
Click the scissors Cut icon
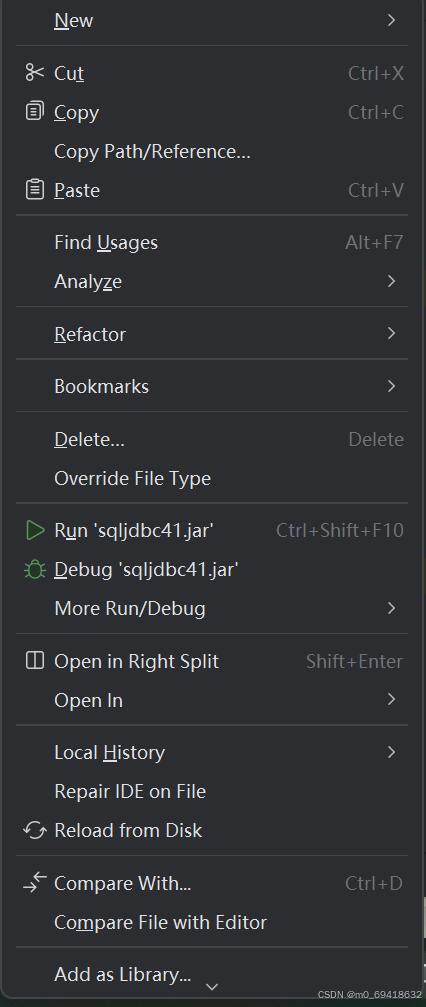[x=34, y=73]
